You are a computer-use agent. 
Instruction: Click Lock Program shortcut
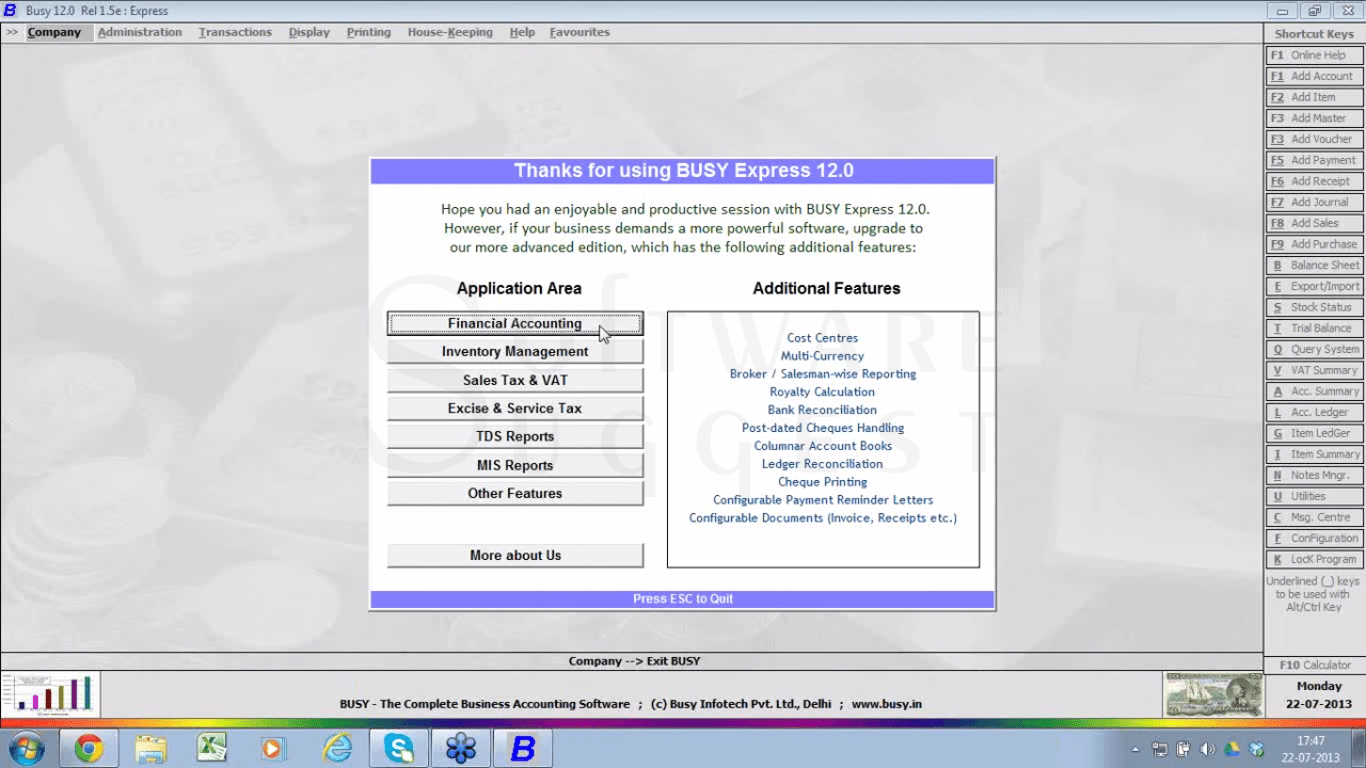click(x=1314, y=559)
